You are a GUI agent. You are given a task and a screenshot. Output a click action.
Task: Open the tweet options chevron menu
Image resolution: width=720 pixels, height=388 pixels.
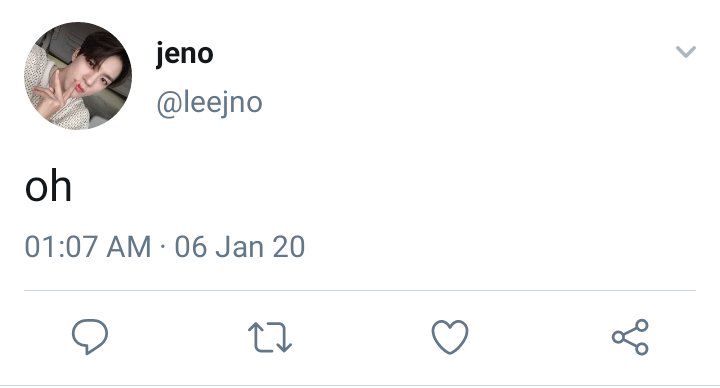(686, 51)
